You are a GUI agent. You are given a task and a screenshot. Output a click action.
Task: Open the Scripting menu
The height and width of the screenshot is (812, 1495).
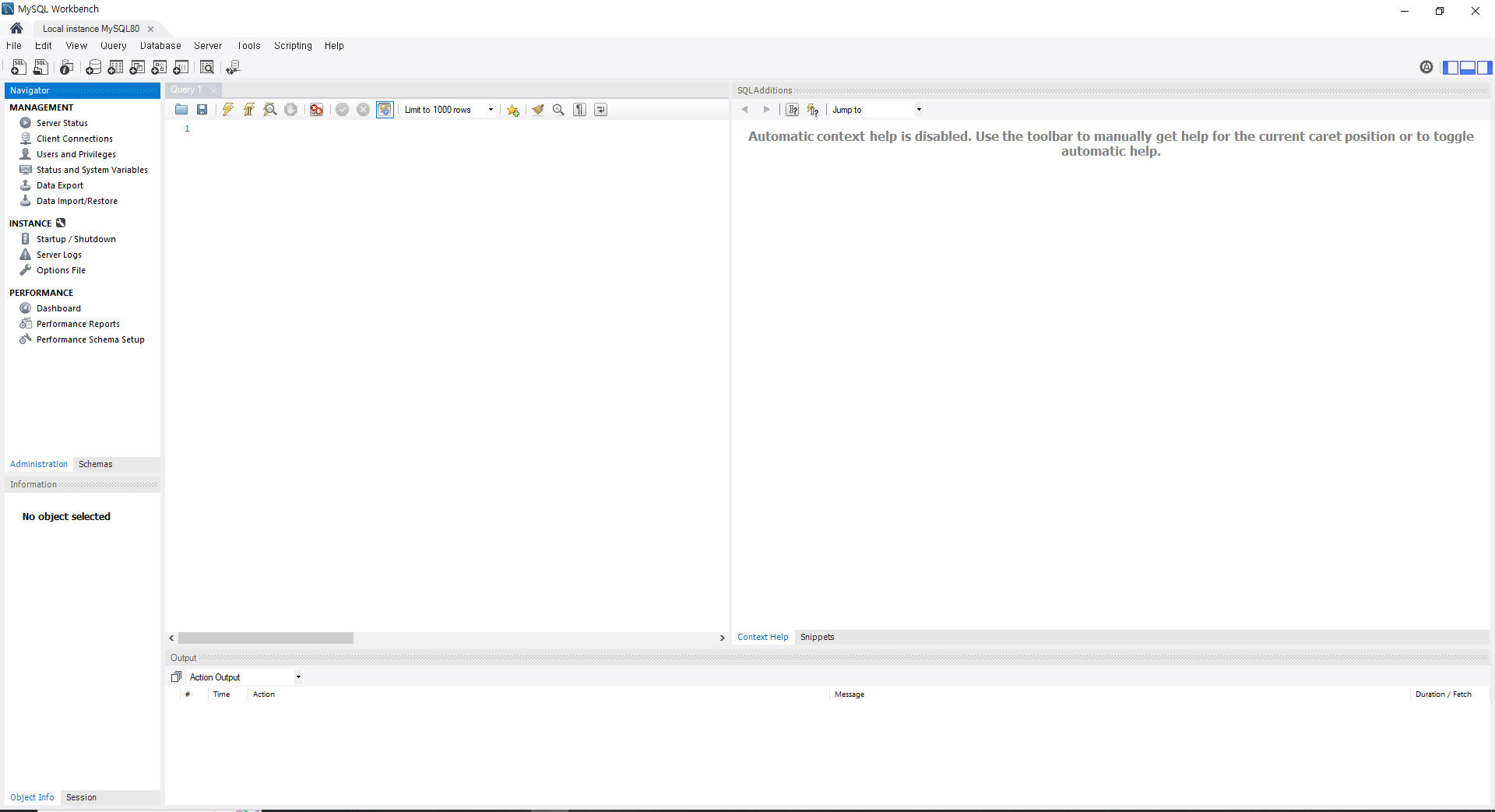click(293, 46)
